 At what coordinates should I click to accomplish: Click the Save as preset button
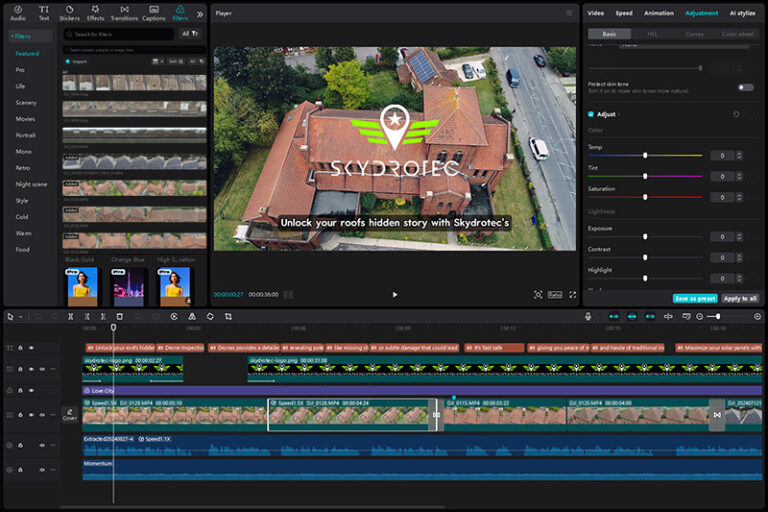point(695,298)
